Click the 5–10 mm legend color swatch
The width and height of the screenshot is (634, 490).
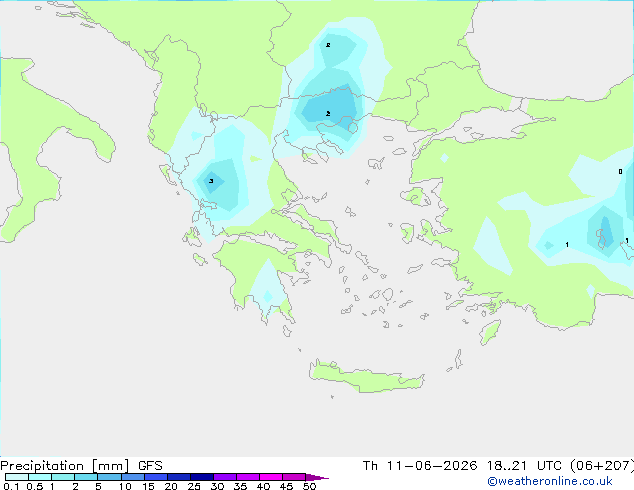109,477
